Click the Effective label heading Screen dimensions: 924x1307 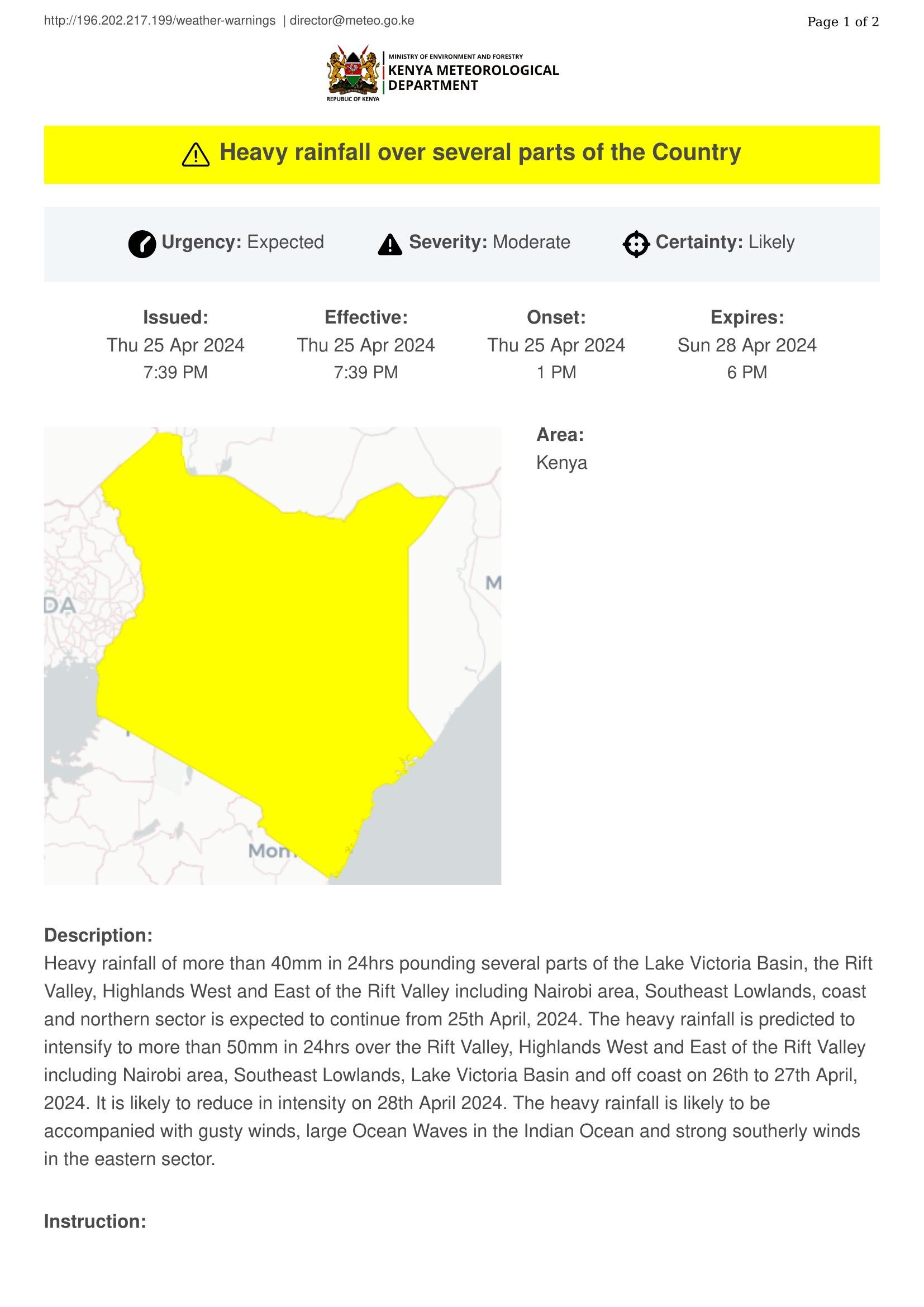pyautogui.click(x=366, y=317)
